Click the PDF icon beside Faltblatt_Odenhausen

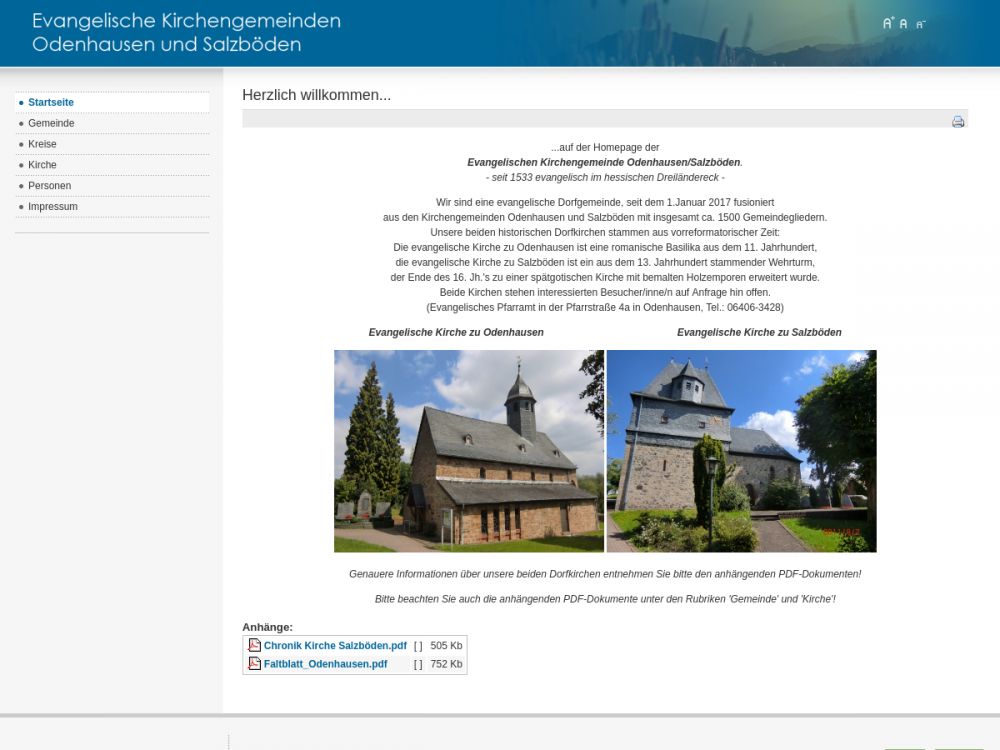point(254,664)
